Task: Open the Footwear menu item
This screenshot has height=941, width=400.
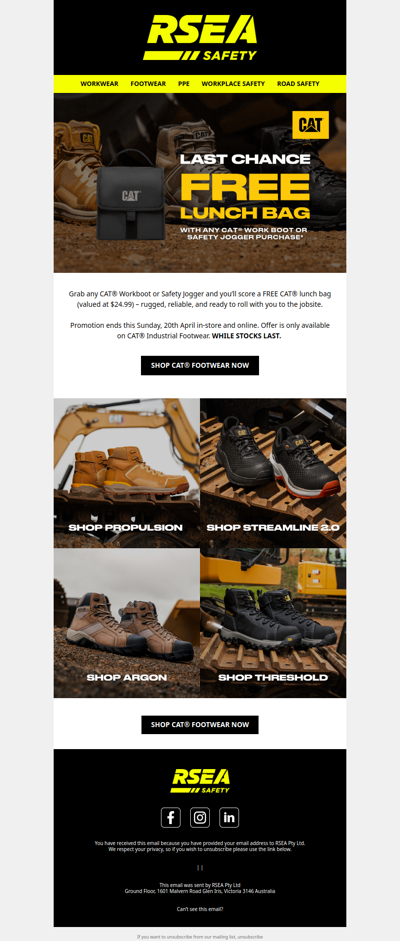Action: pyautogui.click(x=148, y=84)
